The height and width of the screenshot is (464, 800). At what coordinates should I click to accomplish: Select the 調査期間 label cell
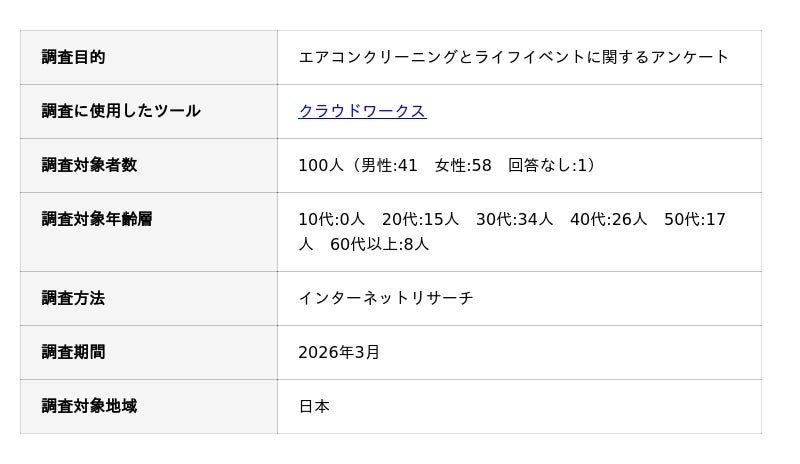(73, 352)
